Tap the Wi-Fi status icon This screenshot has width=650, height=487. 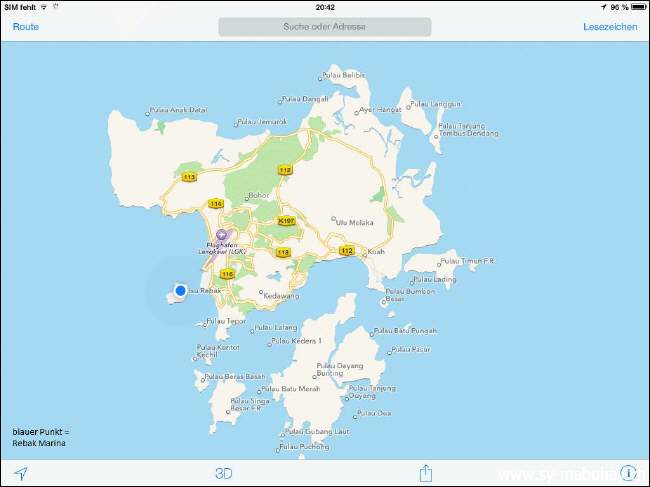[x=44, y=7]
